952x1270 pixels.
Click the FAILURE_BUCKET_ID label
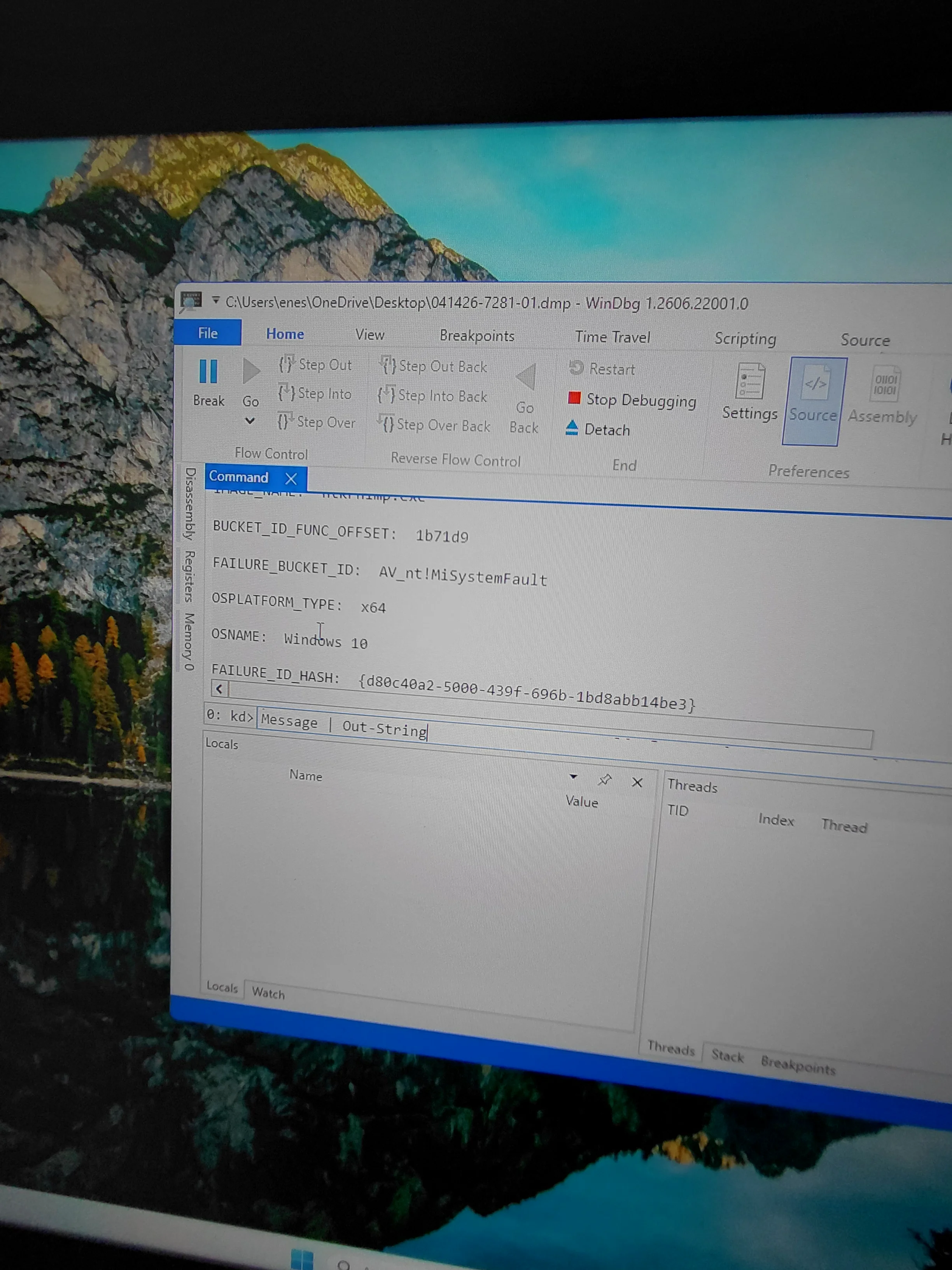coord(286,567)
